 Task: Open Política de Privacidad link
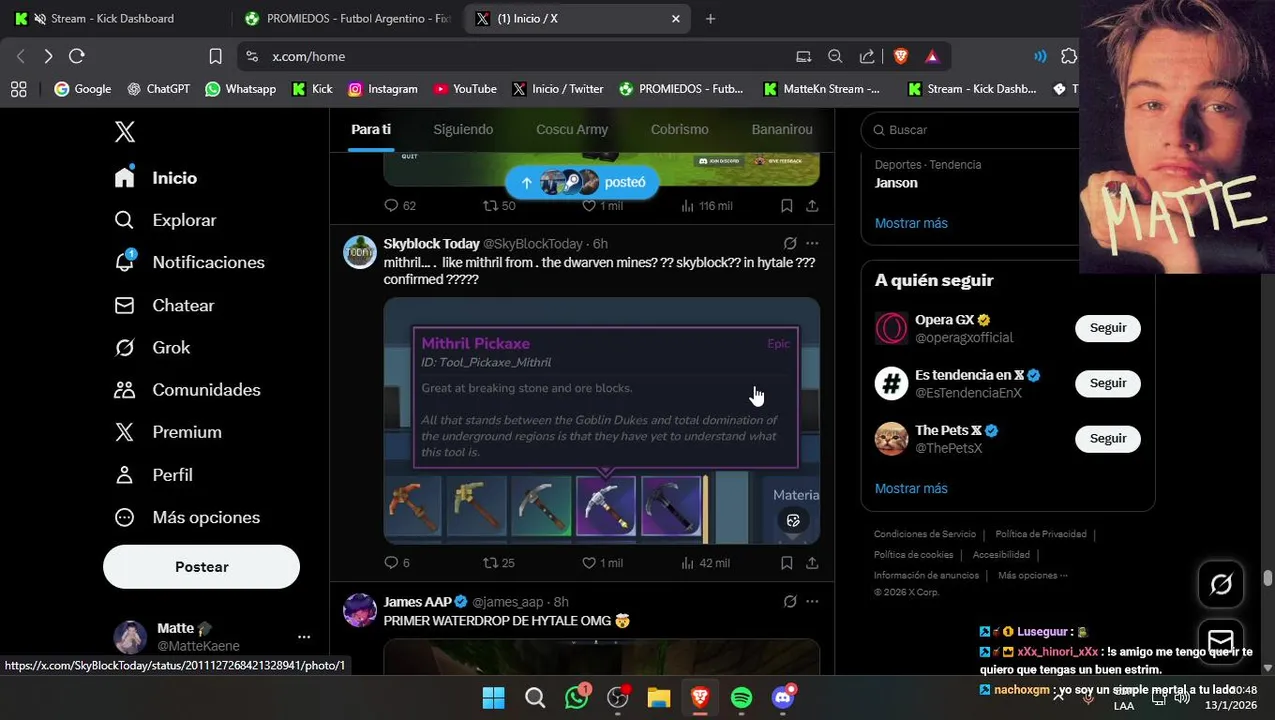click(x=1041, y=534)
